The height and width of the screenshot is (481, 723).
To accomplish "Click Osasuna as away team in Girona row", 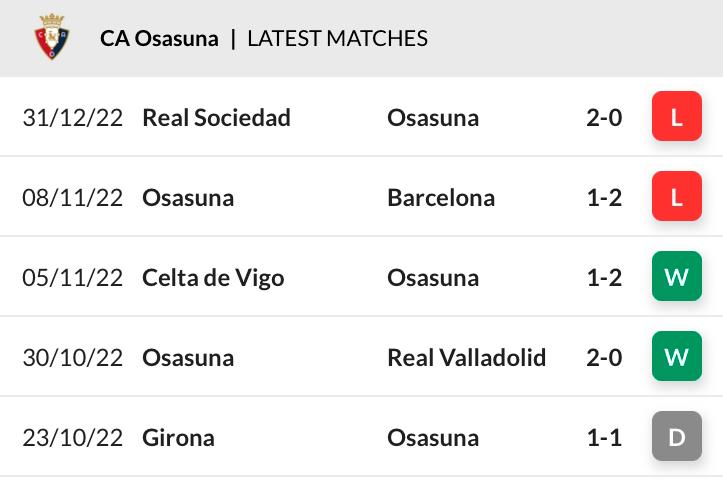I will (x=433, y=438).
